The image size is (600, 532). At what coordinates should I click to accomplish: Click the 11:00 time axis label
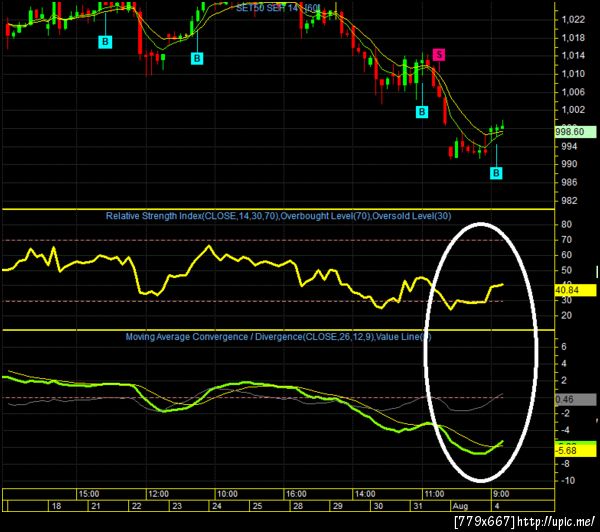click(x=434, y=494)
